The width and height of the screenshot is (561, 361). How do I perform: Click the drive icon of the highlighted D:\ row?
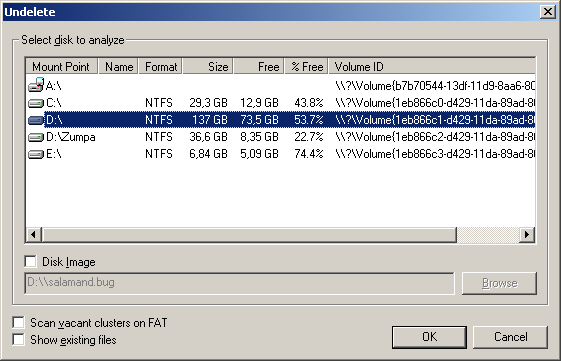pos(36,120)
